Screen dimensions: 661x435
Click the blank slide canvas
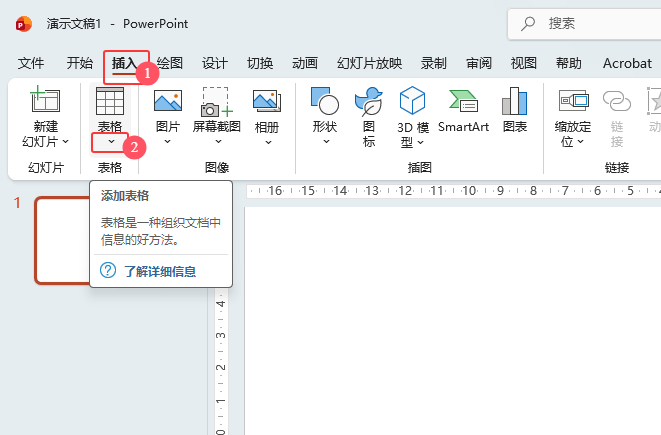(x=453, y=320)
